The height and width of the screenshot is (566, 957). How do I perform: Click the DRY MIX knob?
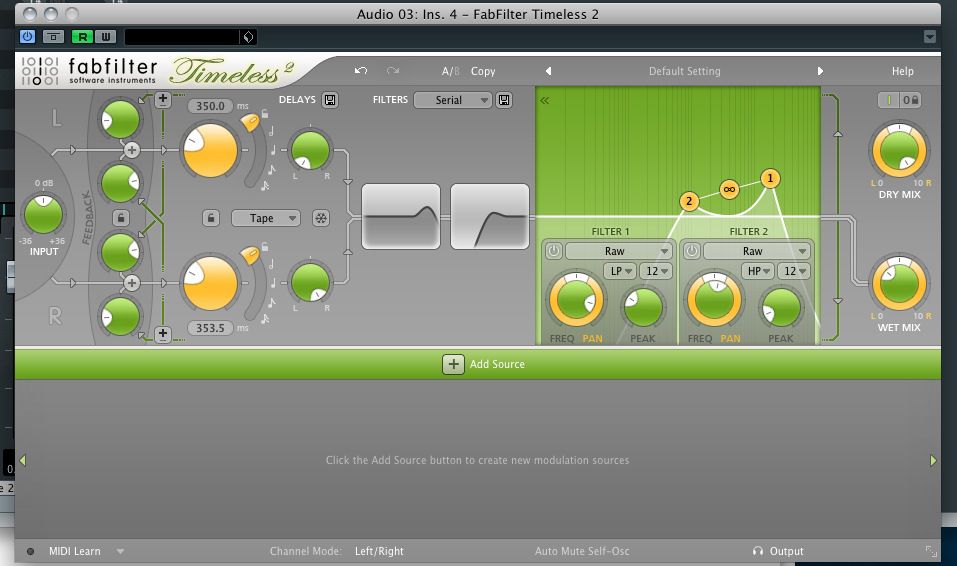[x=899, y=150]
